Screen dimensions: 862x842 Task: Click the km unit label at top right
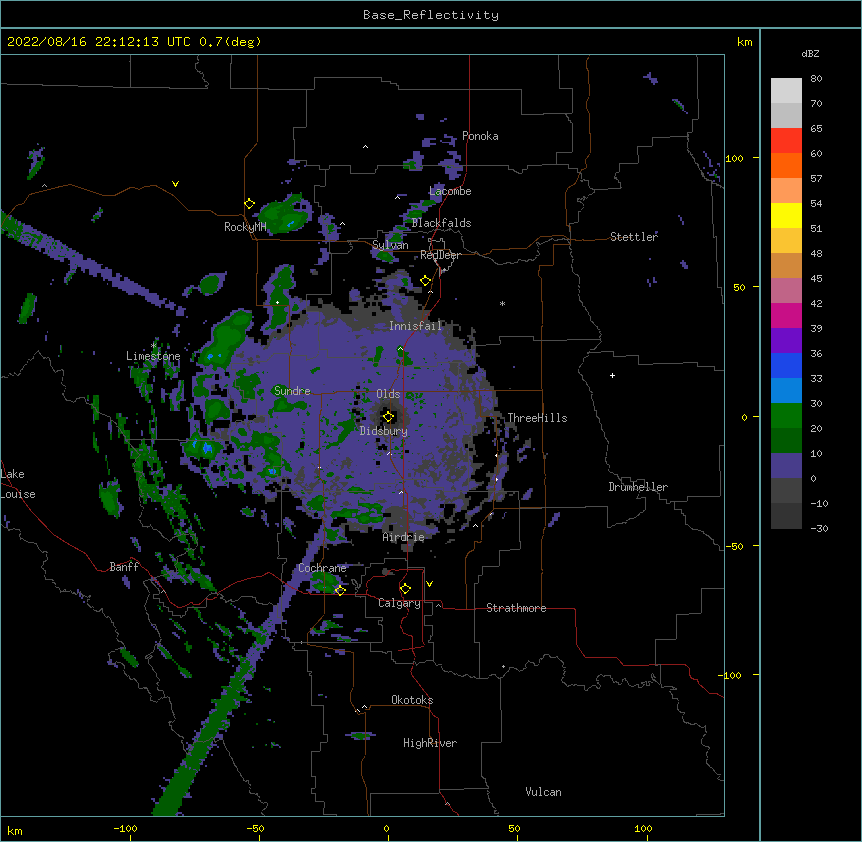(744, 42)
